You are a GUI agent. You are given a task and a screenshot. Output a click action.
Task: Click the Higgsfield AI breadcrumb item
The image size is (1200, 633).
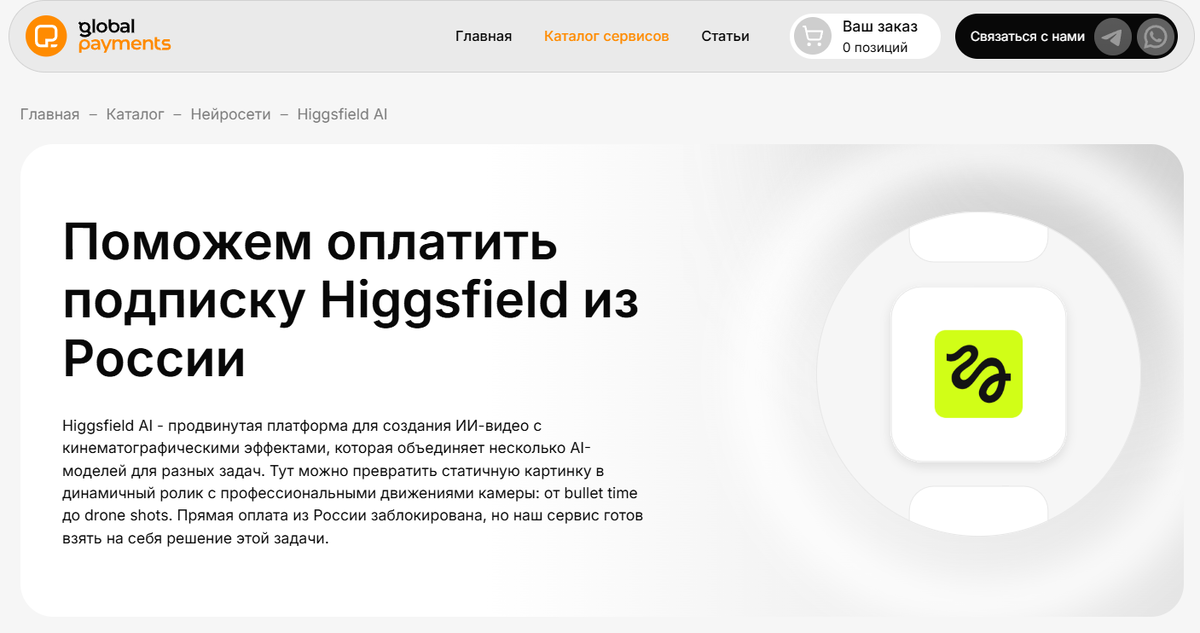coord(342,114)
